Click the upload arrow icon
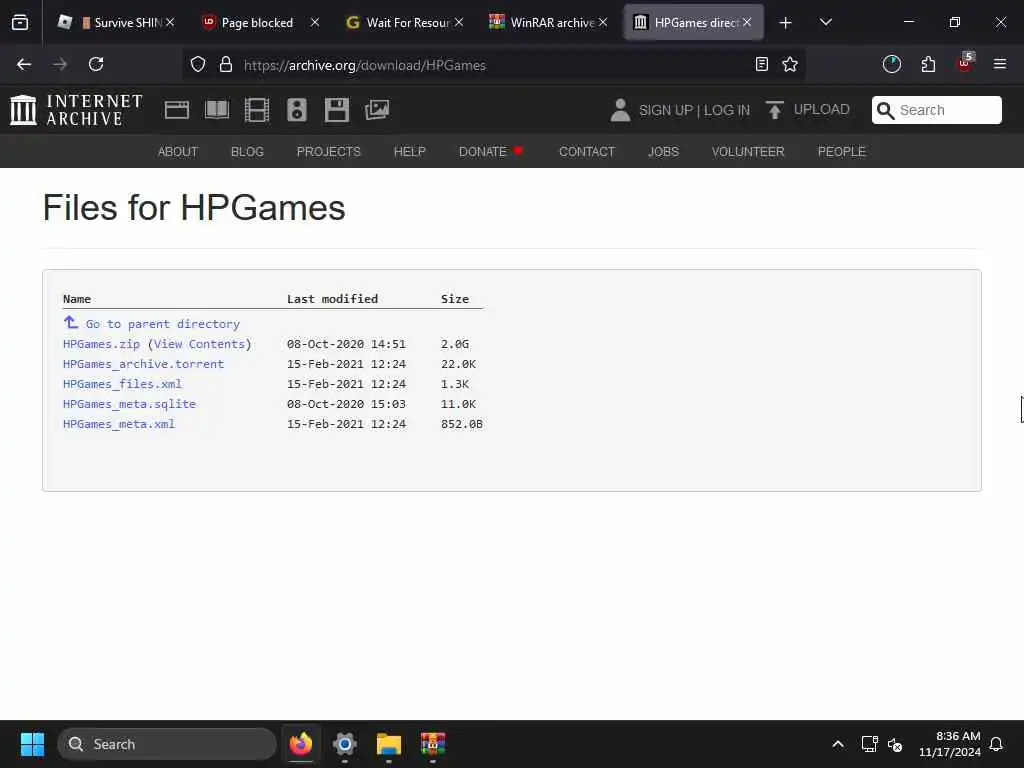 click(775, 110)
